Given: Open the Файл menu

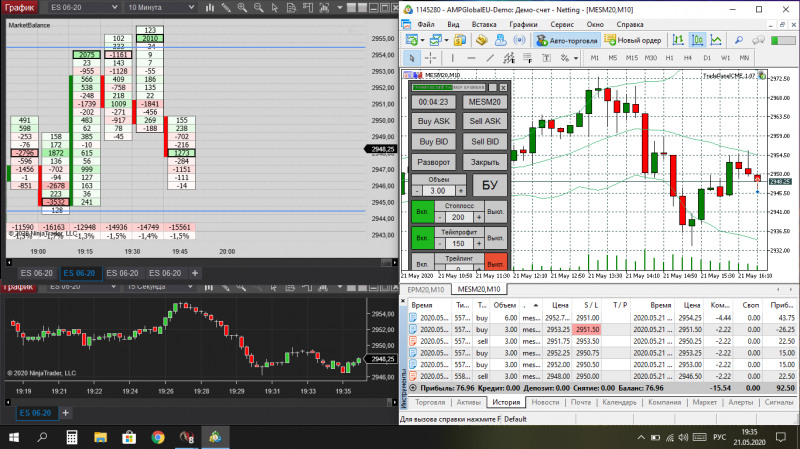Looking at the screenshot, I should coord(426,24).
